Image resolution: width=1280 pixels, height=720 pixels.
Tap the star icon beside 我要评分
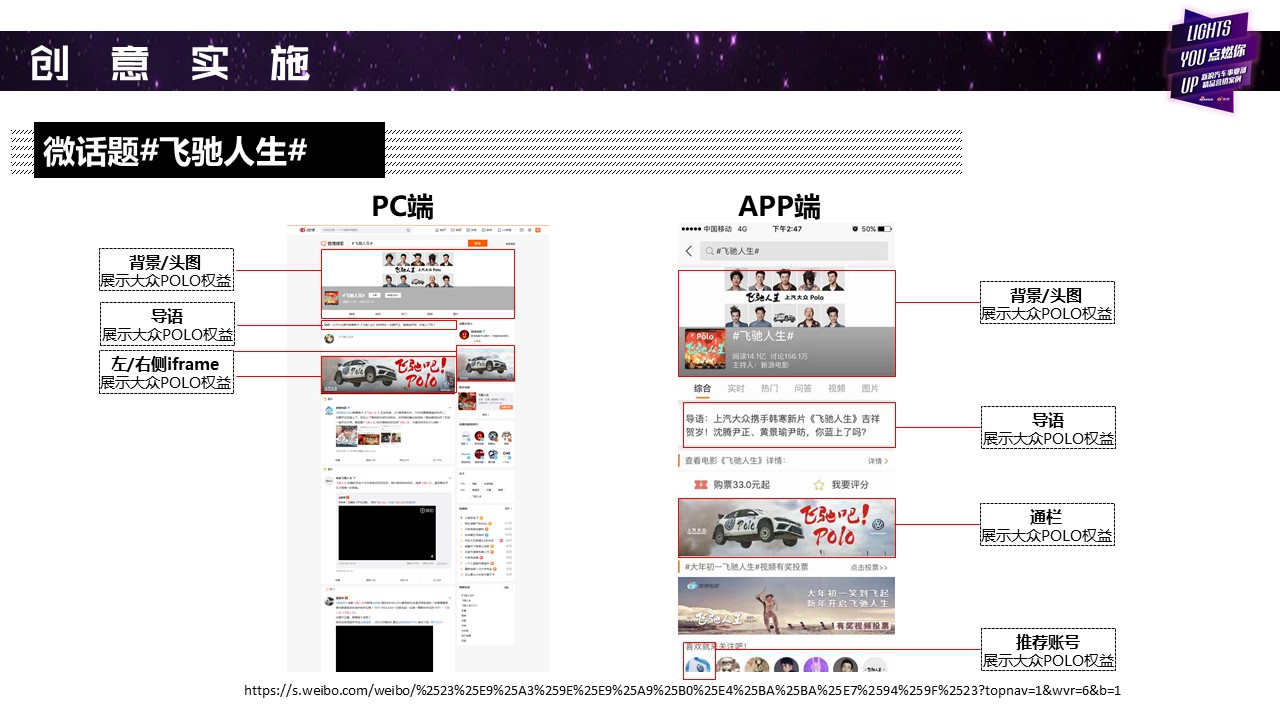click(819, 484)
